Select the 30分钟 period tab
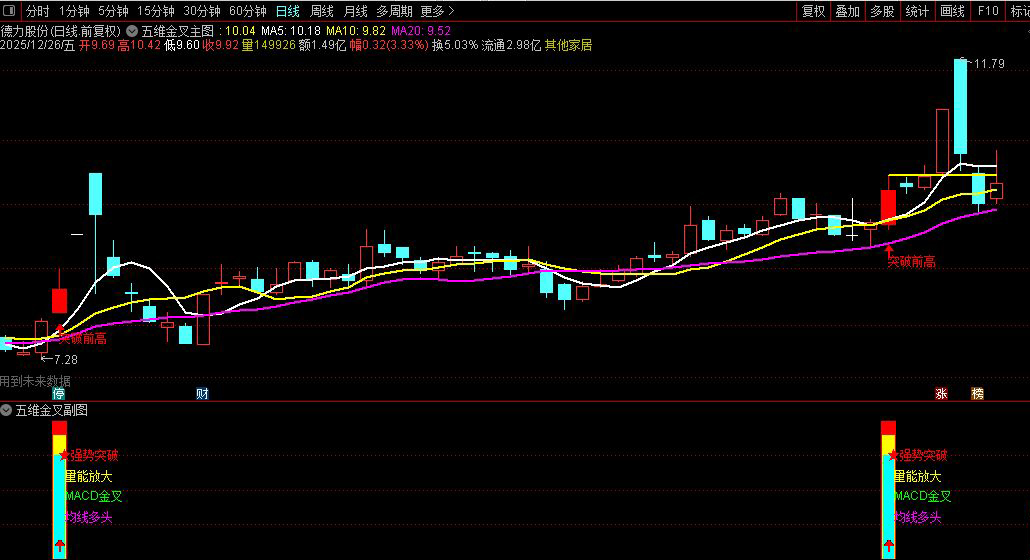The image size is (1030, 560). click(202, 11)
